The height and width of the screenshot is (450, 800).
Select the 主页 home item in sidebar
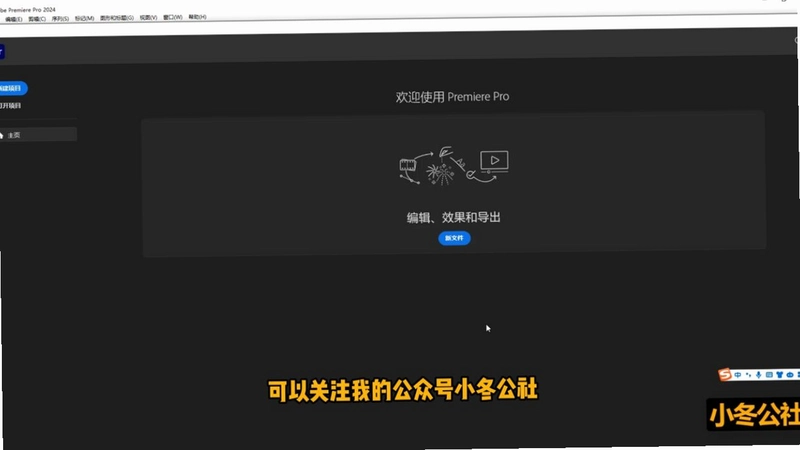(x=38, y=135)
